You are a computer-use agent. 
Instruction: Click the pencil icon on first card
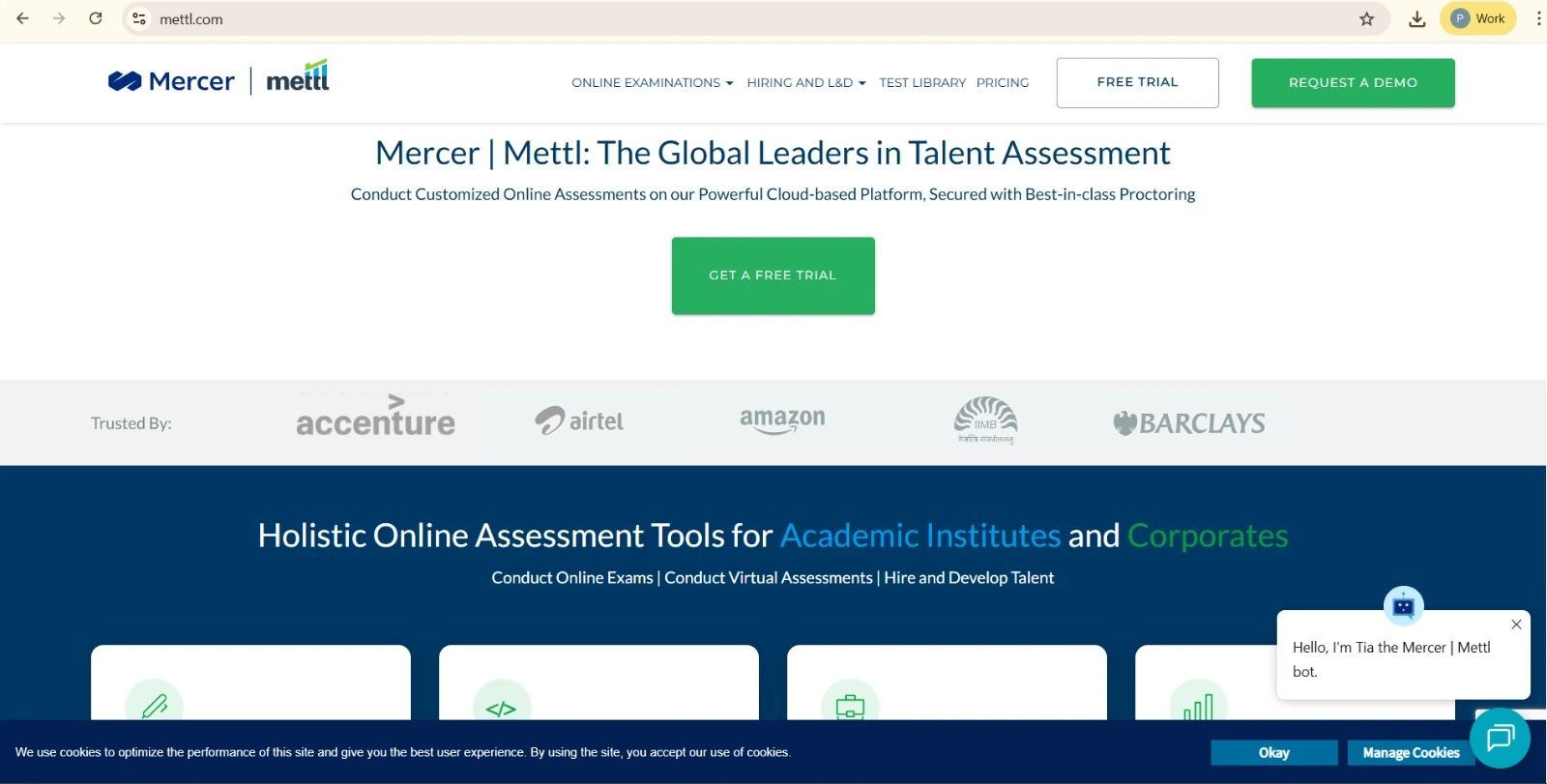[154, 706]
